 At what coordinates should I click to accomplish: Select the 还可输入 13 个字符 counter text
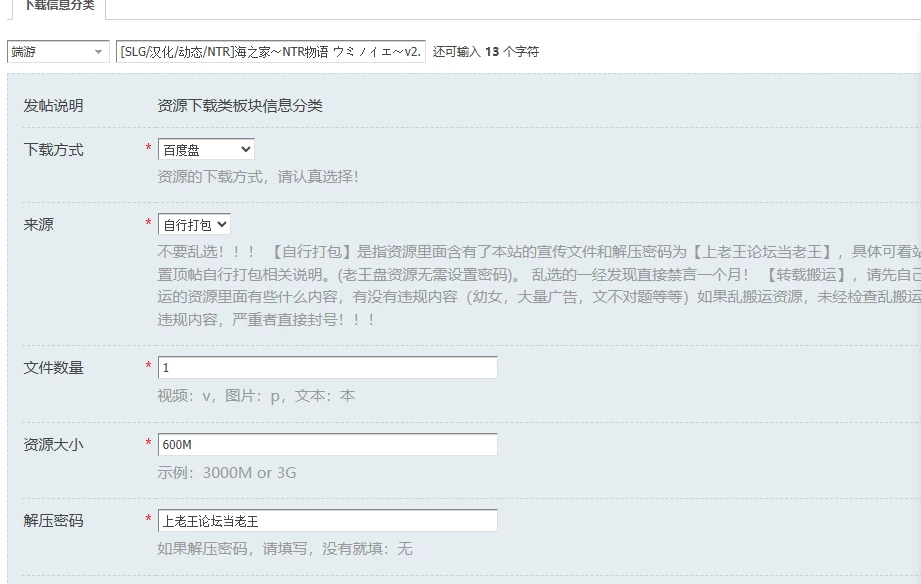(486, 52)
